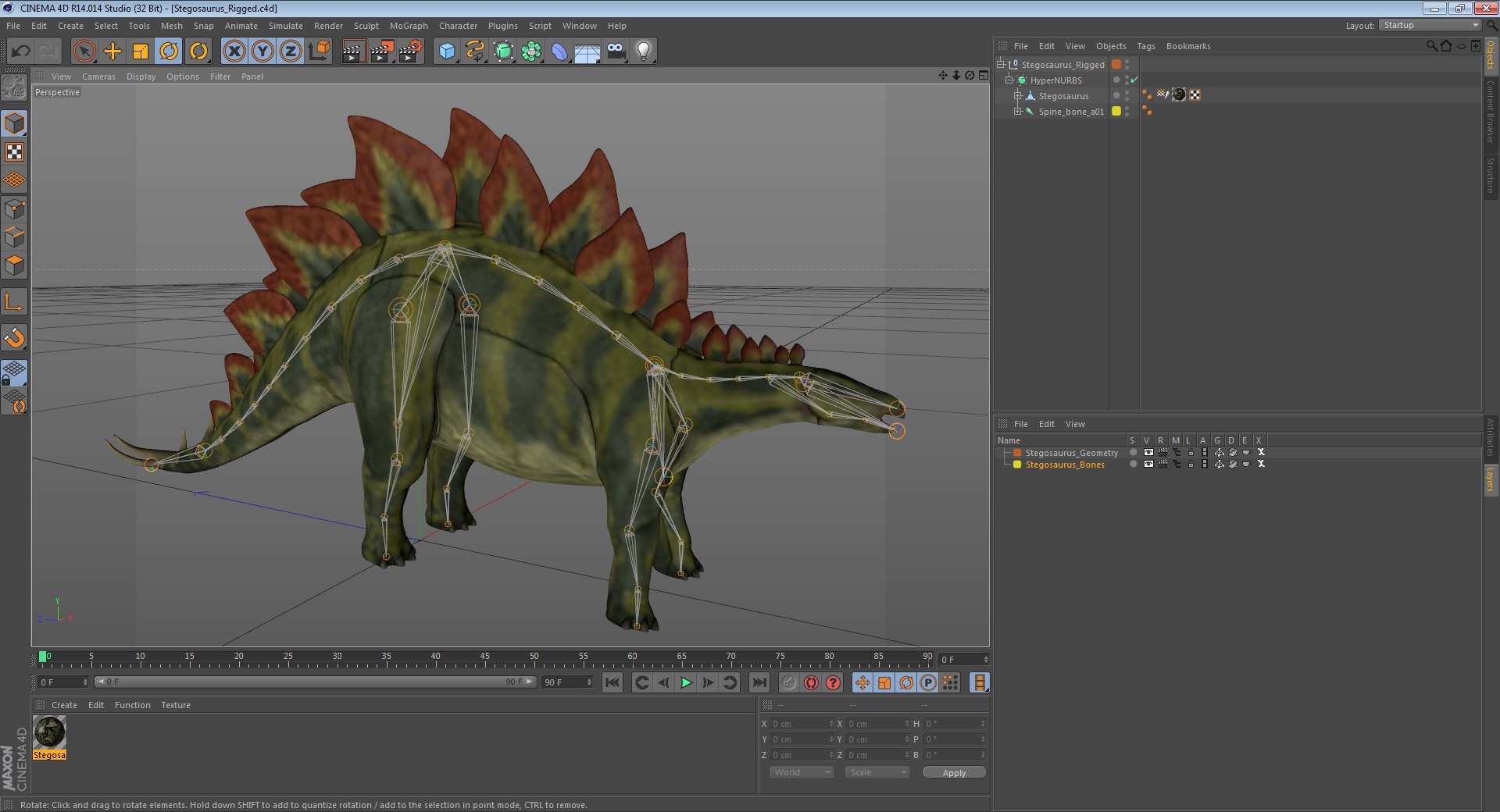Activate the Move tool

pyautogui.click(x=112, y=52)
